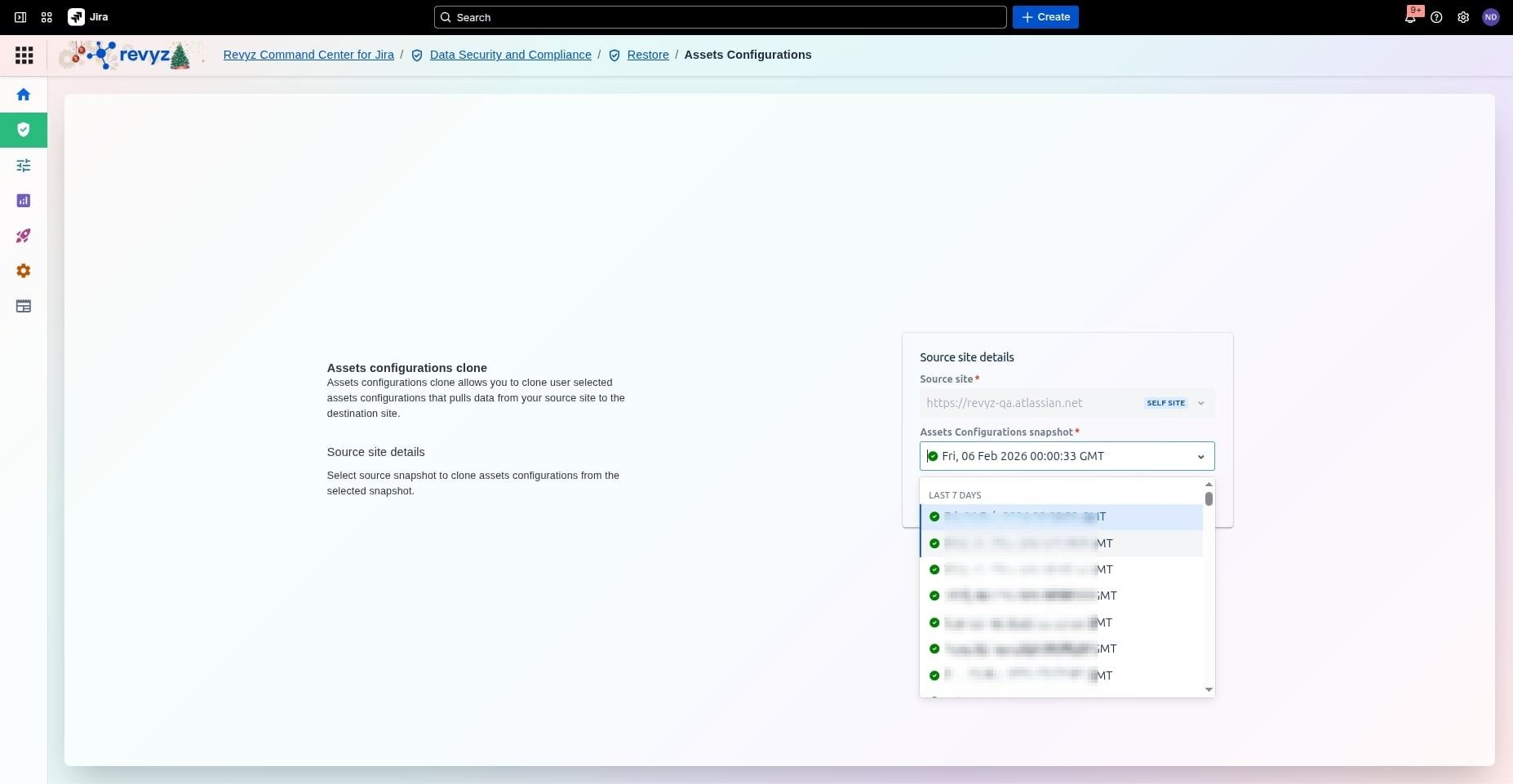Open the sliders configuration sidebar icon

click(24, 166)
